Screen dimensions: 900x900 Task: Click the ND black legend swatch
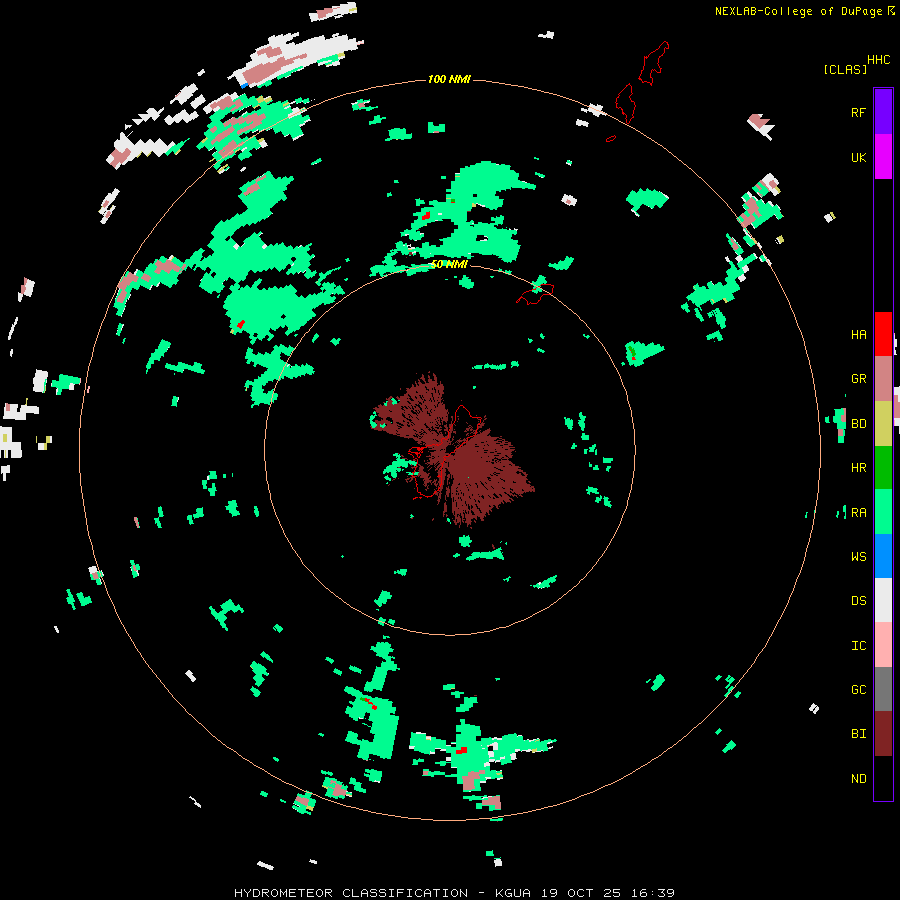coord(883,778)
